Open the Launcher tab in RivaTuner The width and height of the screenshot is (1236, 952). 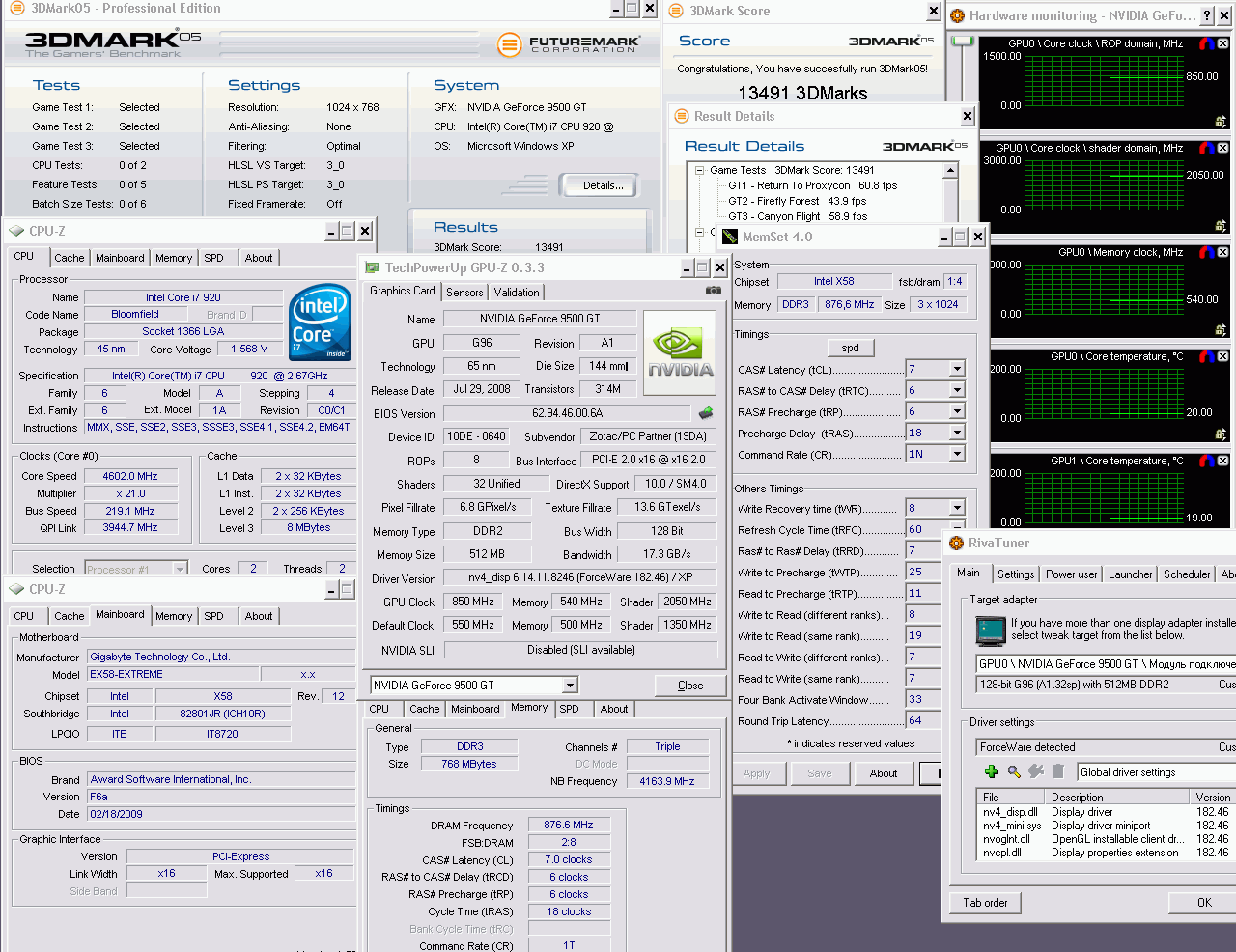click(x=1131, y=574)
